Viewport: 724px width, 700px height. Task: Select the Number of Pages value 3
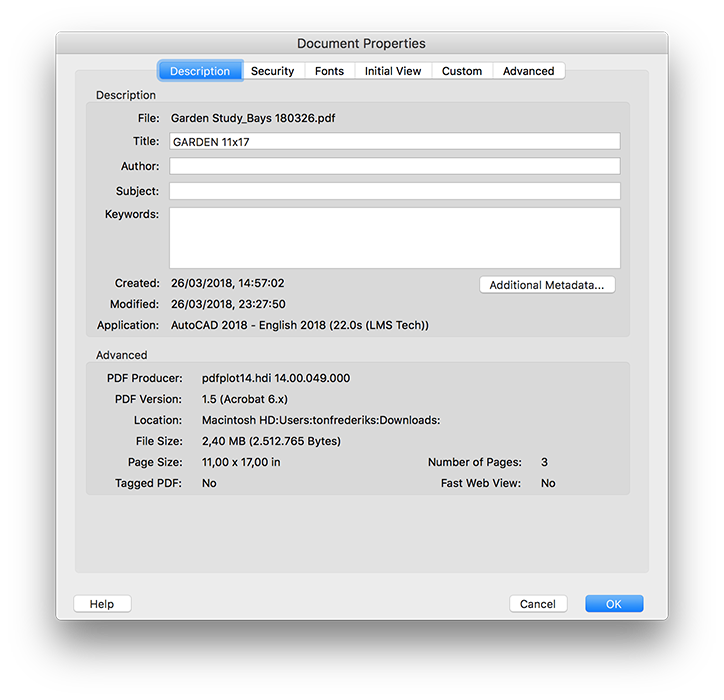(x=544, y=462)
